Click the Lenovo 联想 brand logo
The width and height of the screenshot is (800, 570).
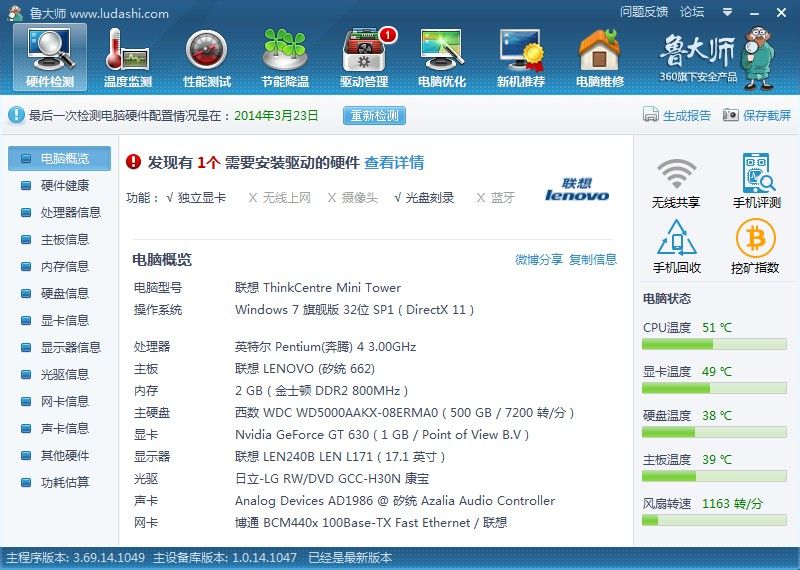coord(577,190)
